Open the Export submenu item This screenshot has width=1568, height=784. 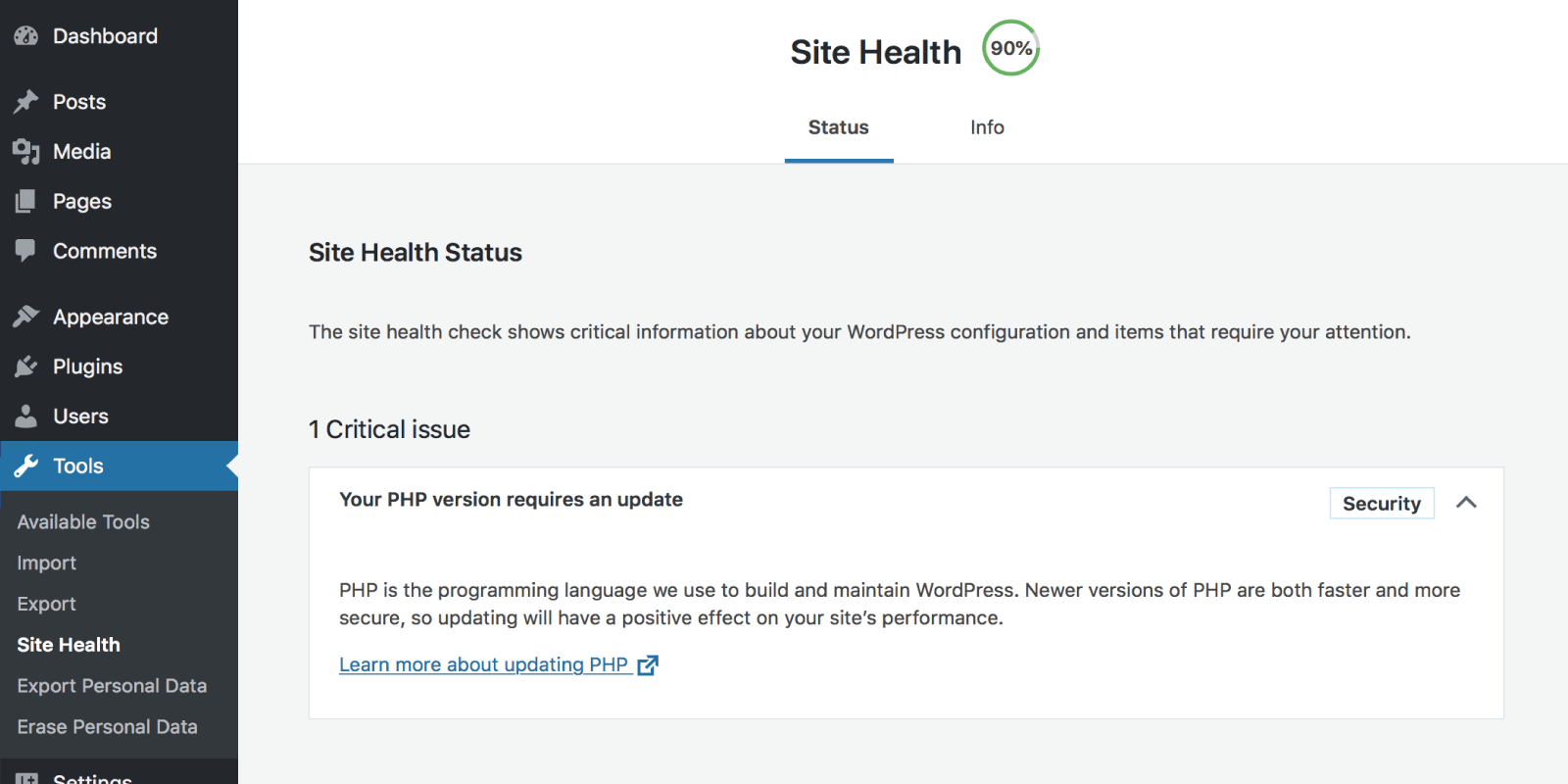(x=46, y=605)
